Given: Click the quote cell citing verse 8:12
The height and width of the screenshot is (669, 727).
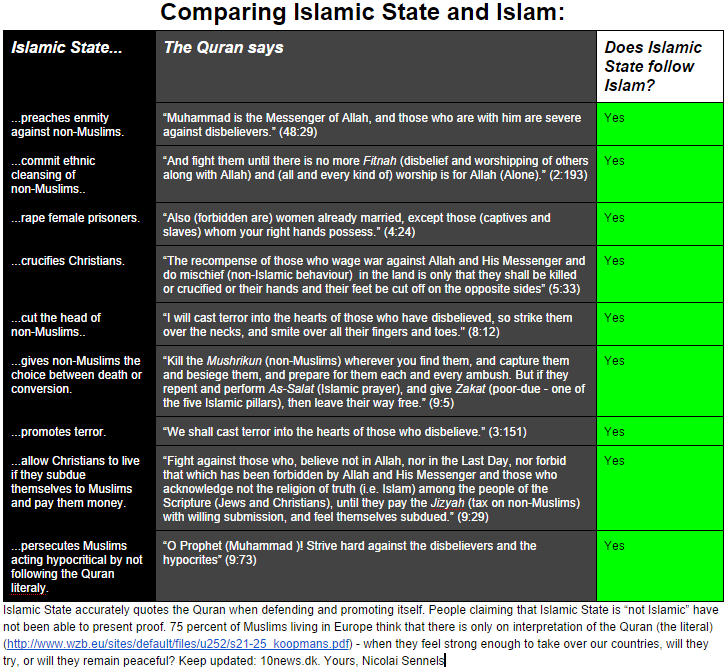Looking at the screenshot, I should click(375, 325).
